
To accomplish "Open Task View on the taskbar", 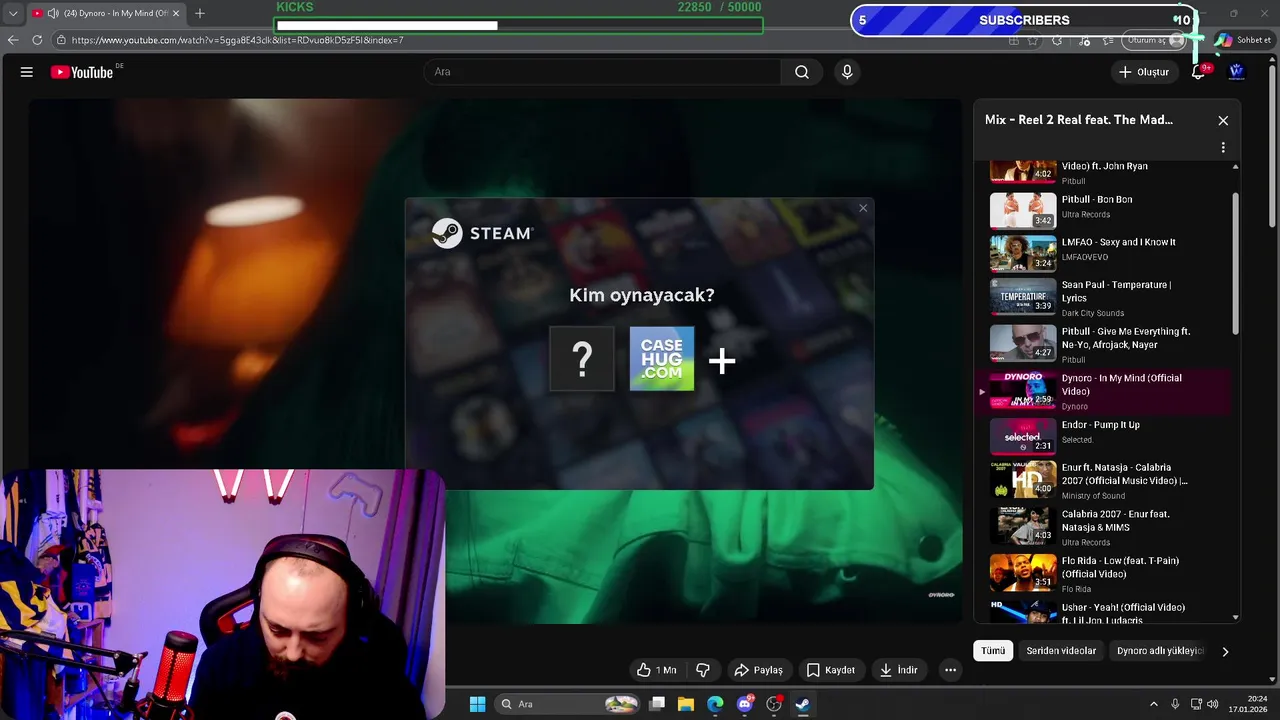I will click(x=657, y=704).
